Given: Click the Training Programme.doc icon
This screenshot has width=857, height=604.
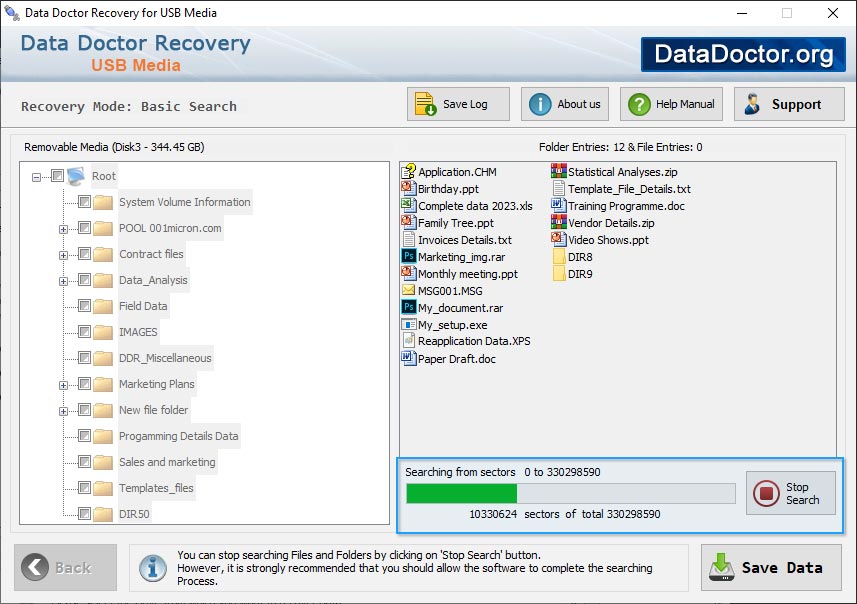Looking at the screenshot, I should 559,206.
